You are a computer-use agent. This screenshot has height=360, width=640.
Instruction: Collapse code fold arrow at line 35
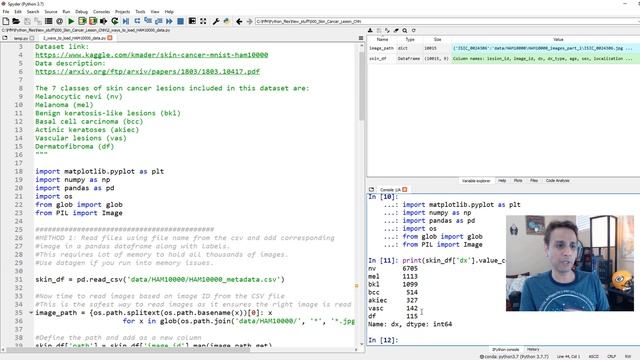(x=31, y=313)
